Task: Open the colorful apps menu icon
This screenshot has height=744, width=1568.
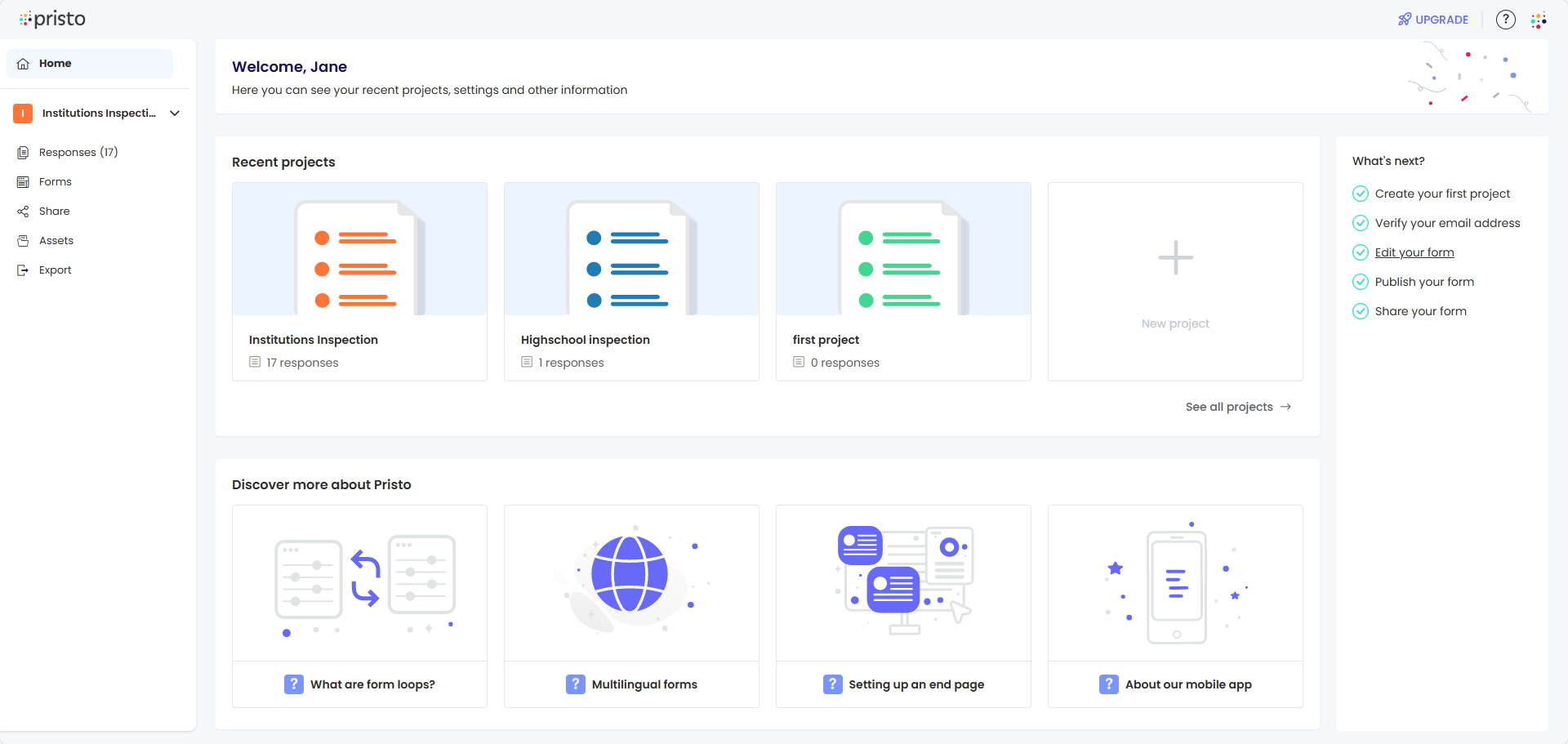Action: [x=1539, y=20]
